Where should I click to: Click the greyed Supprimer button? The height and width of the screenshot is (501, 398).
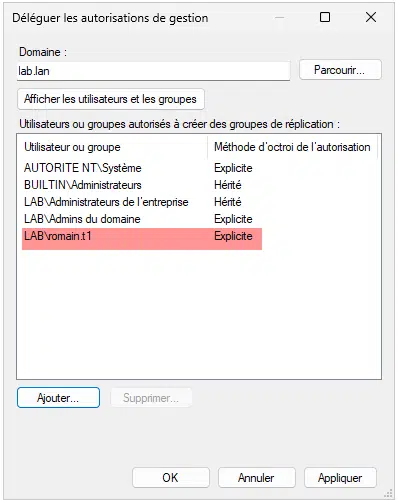click(x=151, y=397)
